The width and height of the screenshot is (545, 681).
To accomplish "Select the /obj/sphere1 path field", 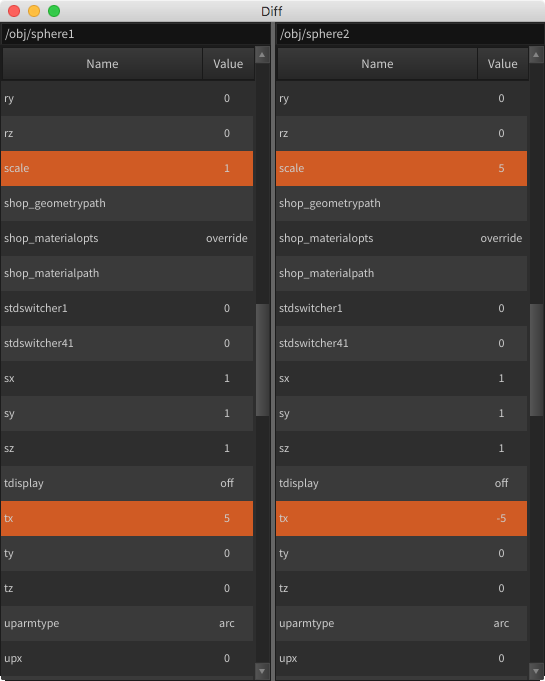I will pyautogui.click(x=136, y=34).
